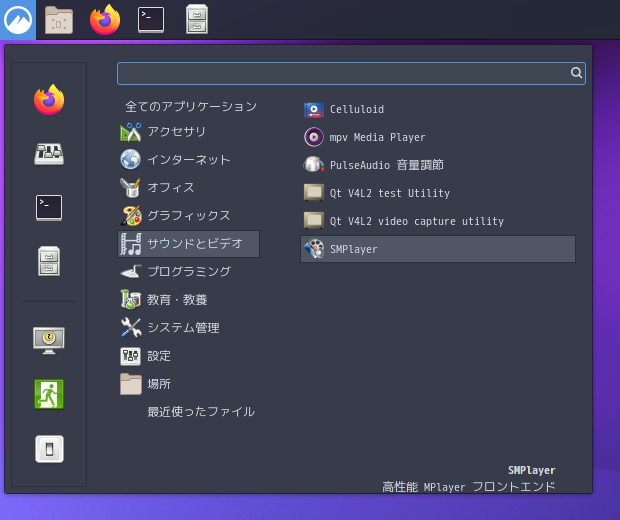Click the green log out icon

(49, 394)
